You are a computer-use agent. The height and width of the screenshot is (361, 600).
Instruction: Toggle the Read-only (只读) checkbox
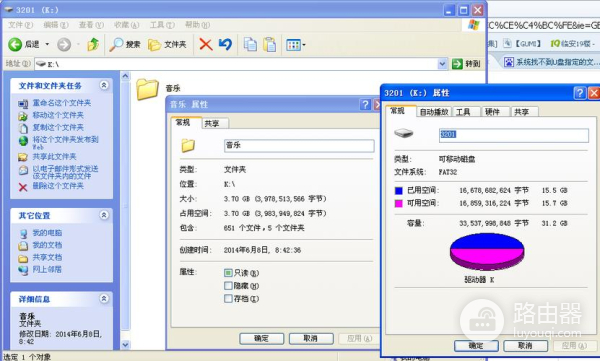(x=228, y=273)
